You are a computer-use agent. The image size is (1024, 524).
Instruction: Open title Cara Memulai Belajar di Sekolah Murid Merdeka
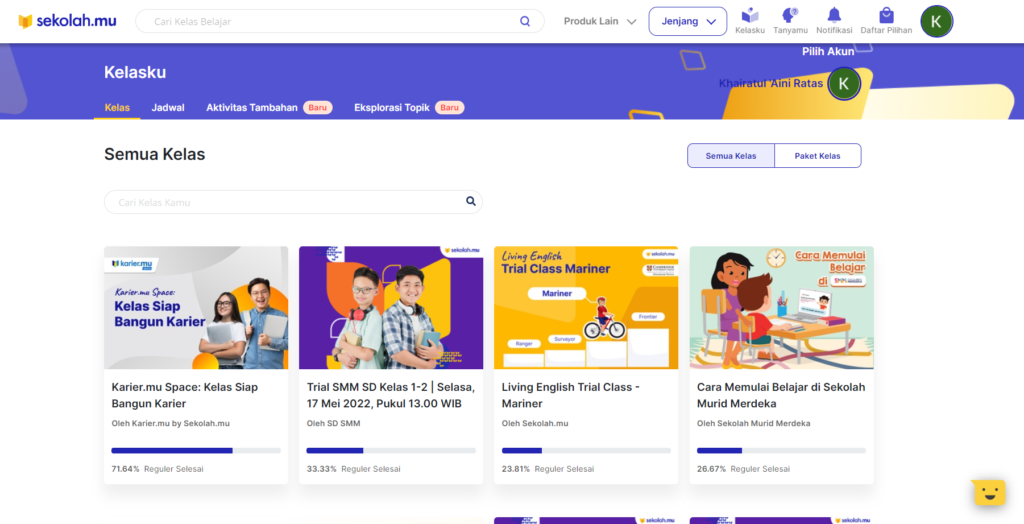click(x=781, y=395)
